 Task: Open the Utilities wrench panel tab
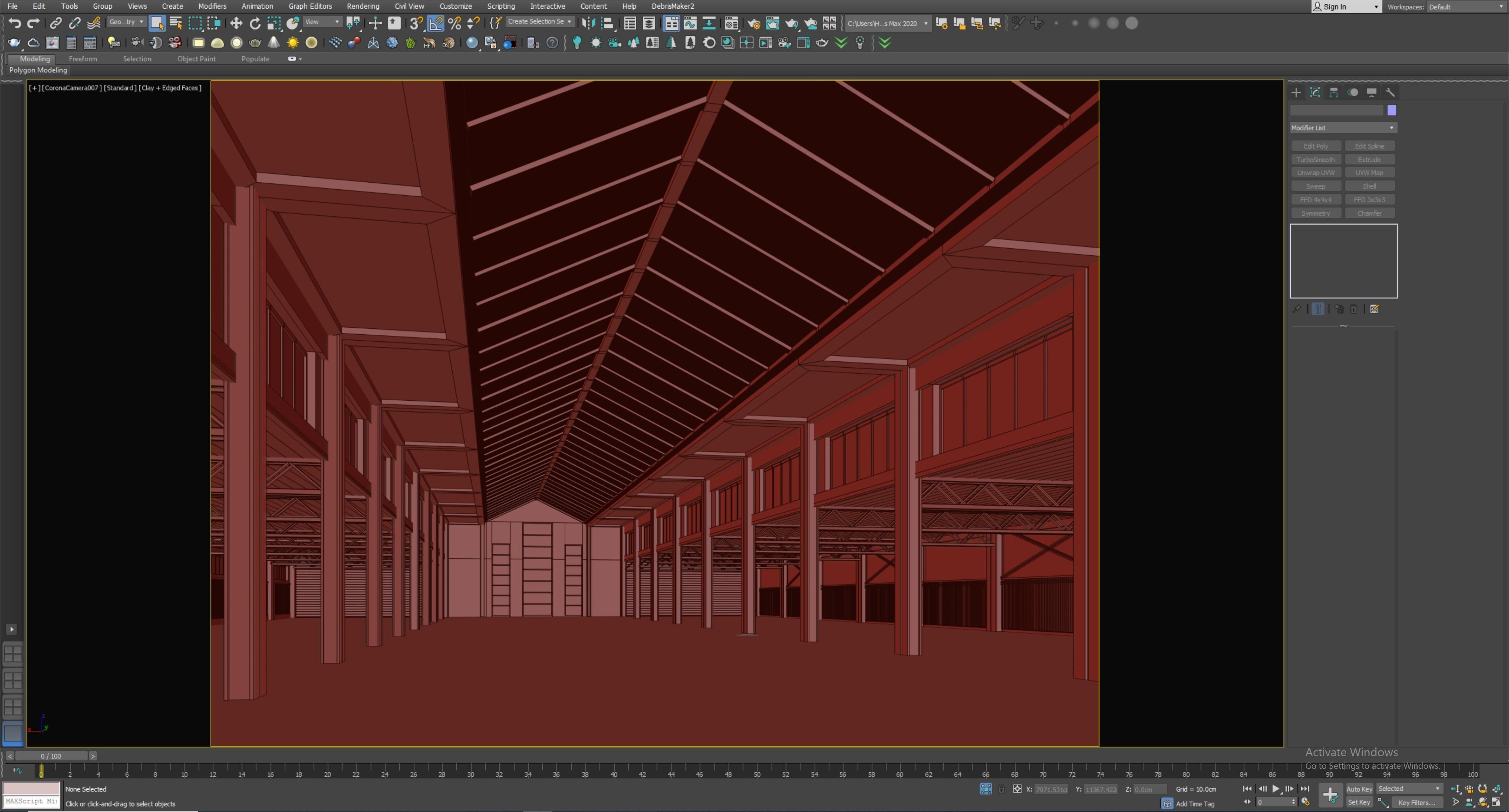(x=1390, y=92)
